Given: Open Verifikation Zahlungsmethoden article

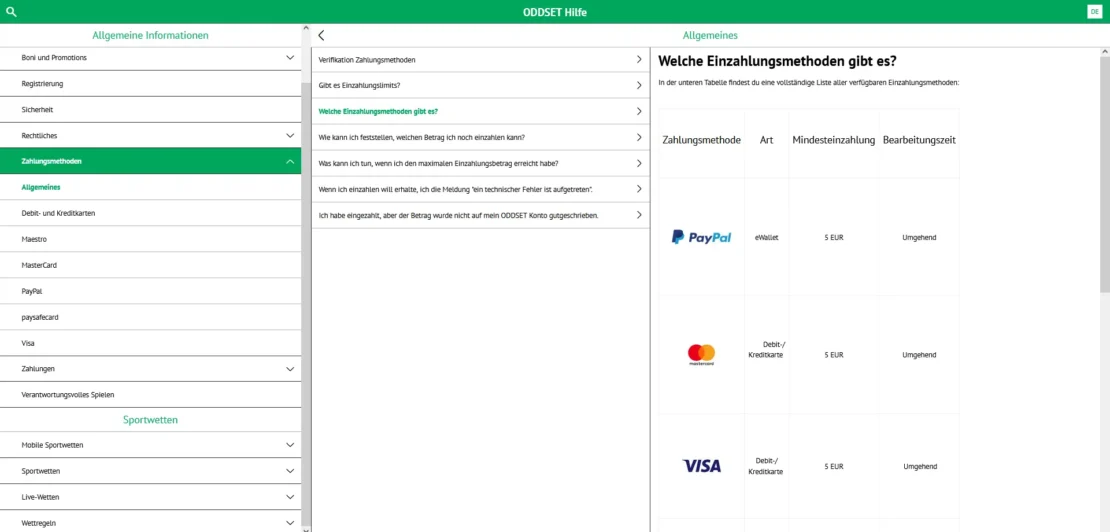Looking at the screenshot, I should 481,60.
